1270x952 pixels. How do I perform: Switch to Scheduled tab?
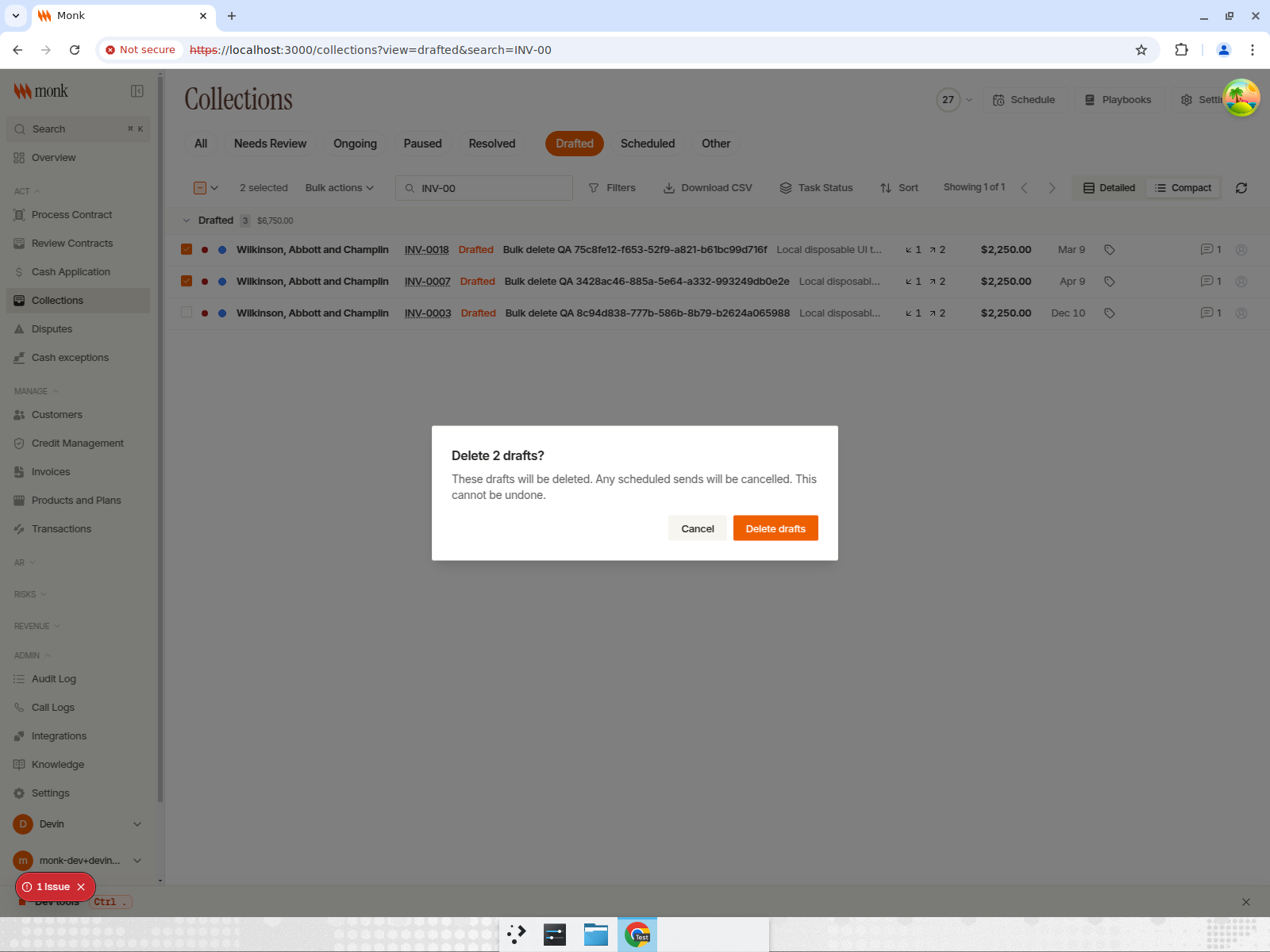[x=648, y=144]
